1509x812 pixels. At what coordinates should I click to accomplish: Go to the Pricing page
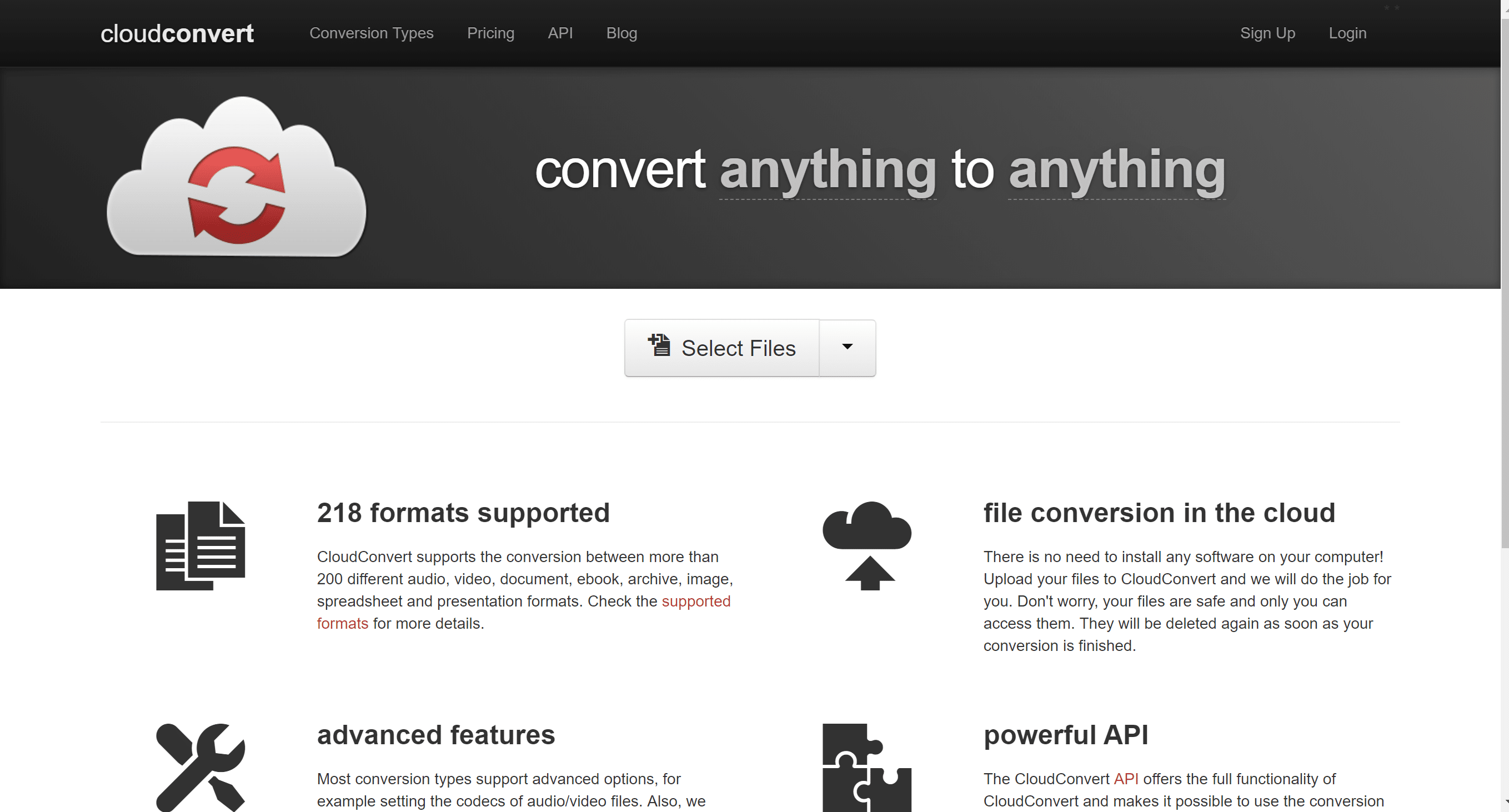coord(490,33)
